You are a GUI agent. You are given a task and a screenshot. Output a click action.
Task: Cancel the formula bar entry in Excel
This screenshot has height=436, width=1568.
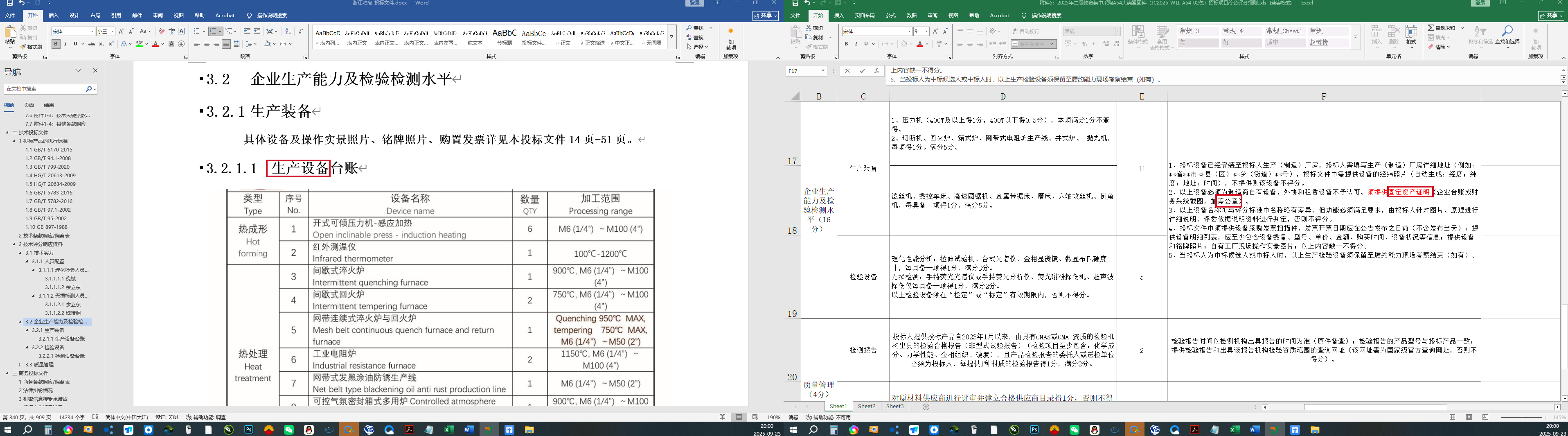(847, 71)
